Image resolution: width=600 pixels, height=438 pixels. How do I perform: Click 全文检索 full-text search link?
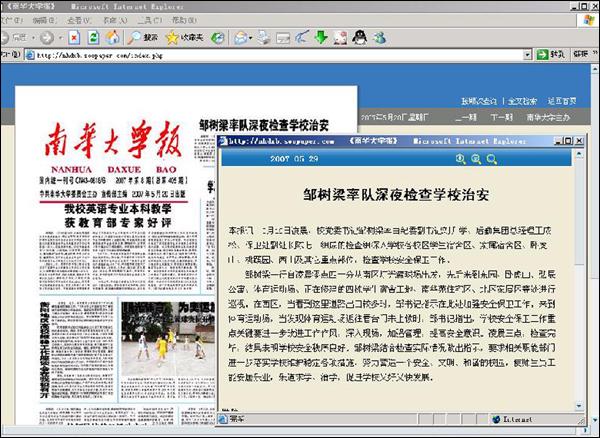pos(522,101)
